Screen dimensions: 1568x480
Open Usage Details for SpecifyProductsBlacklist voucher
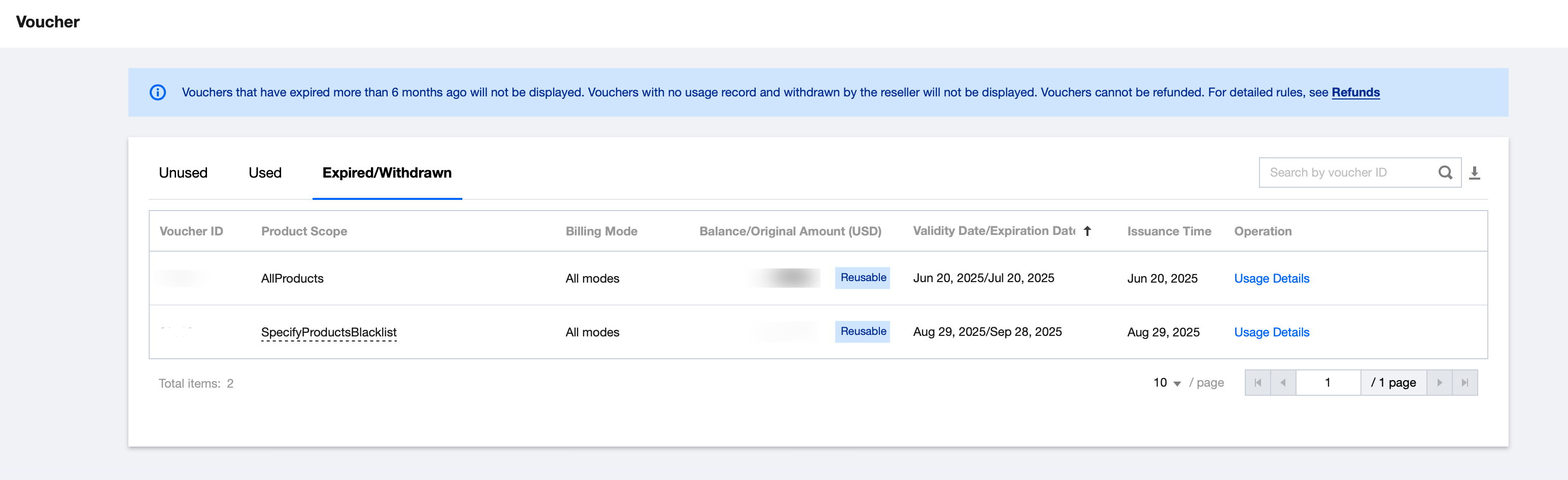click(1271, 332)
